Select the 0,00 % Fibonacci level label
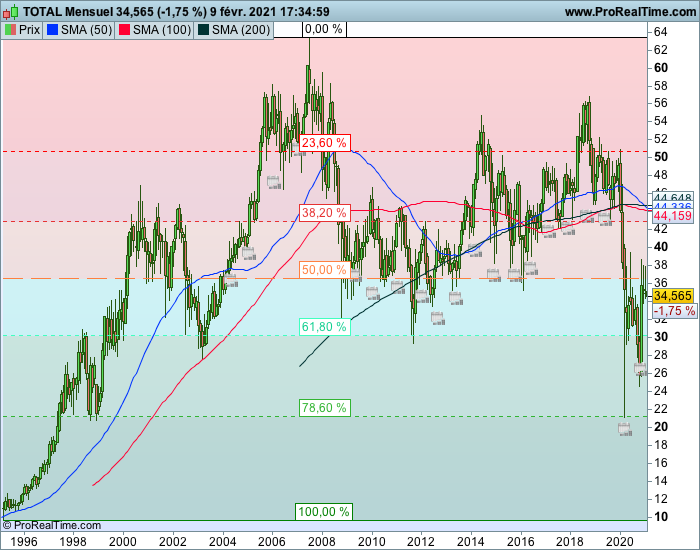This screenshot has height=550, width=700. pos(324,29)
